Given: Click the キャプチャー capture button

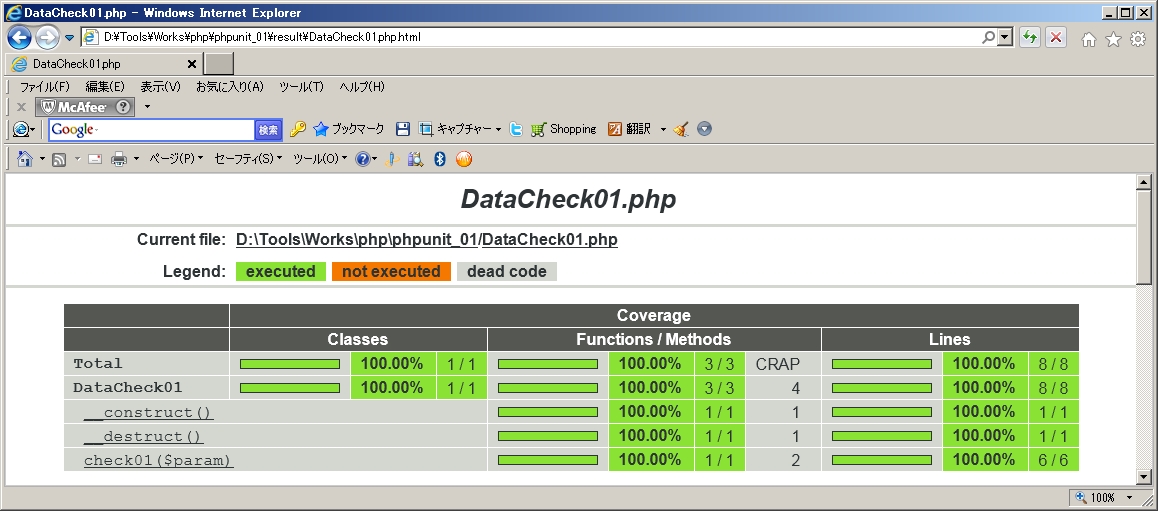Looking at the screenshot, I should pyautogui.click(x=455, y=129).
